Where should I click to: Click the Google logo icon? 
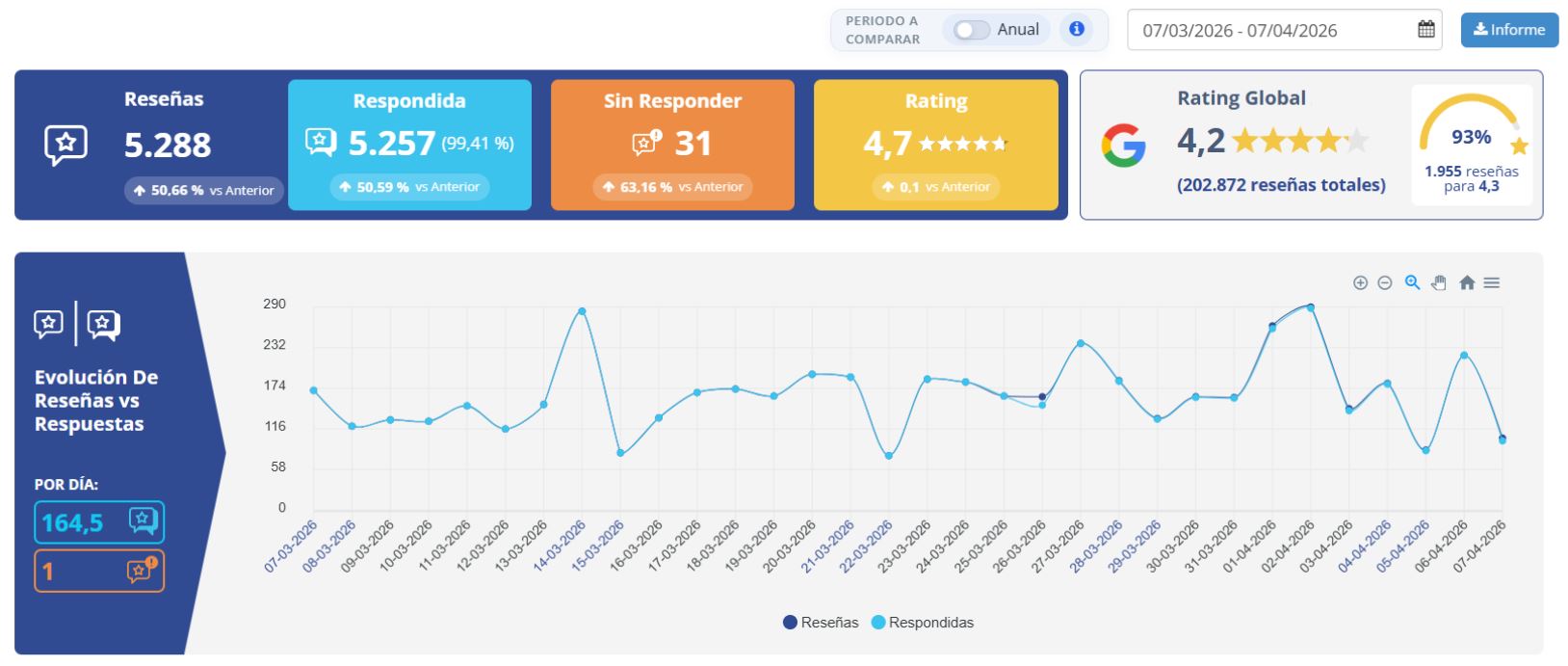[1124, 147]
